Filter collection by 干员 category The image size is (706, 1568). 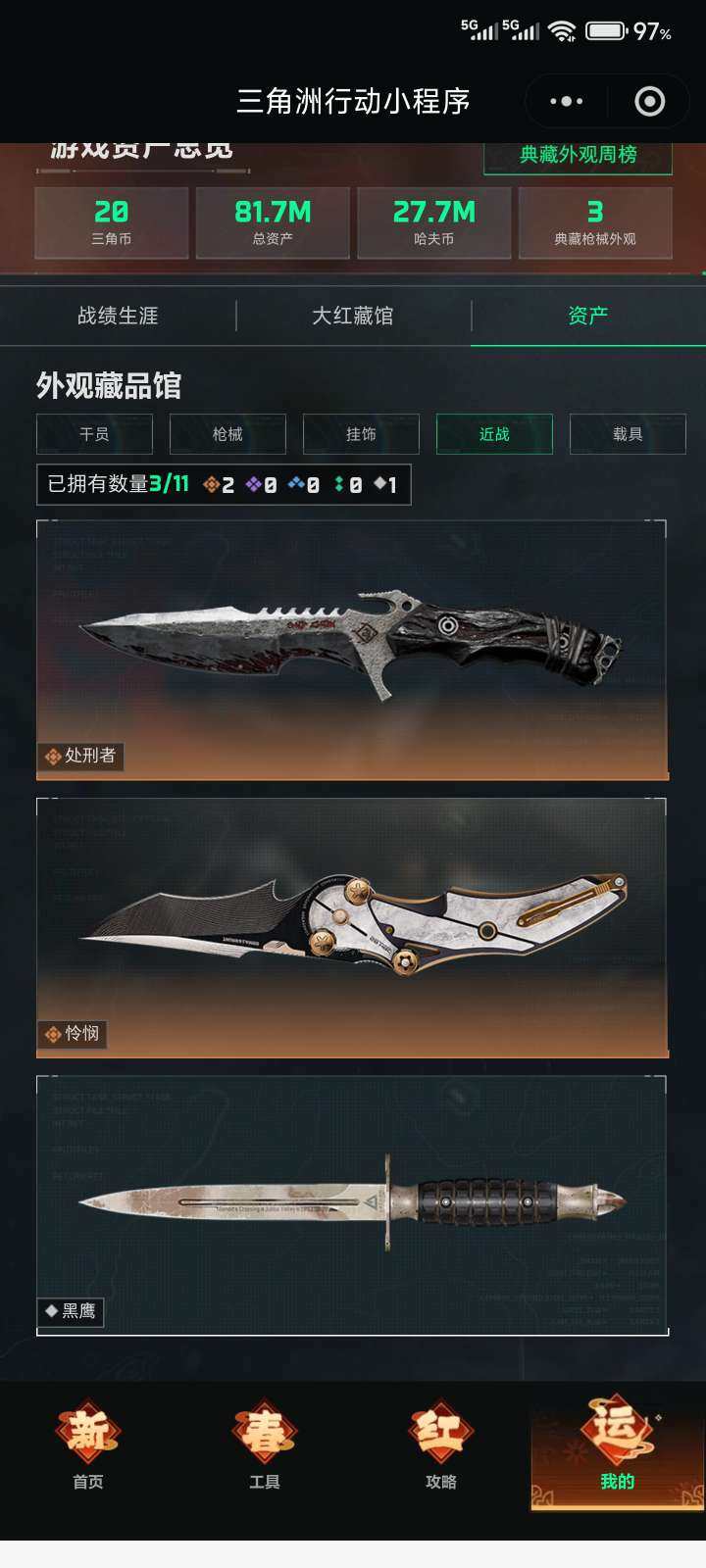94,434
